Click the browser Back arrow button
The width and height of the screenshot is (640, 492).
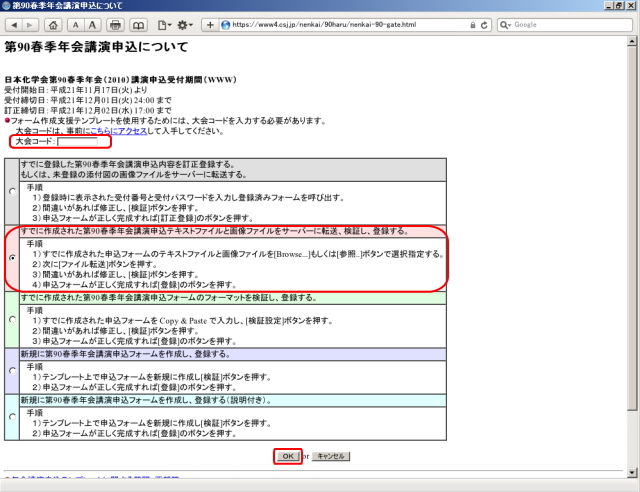coord(13,24)
